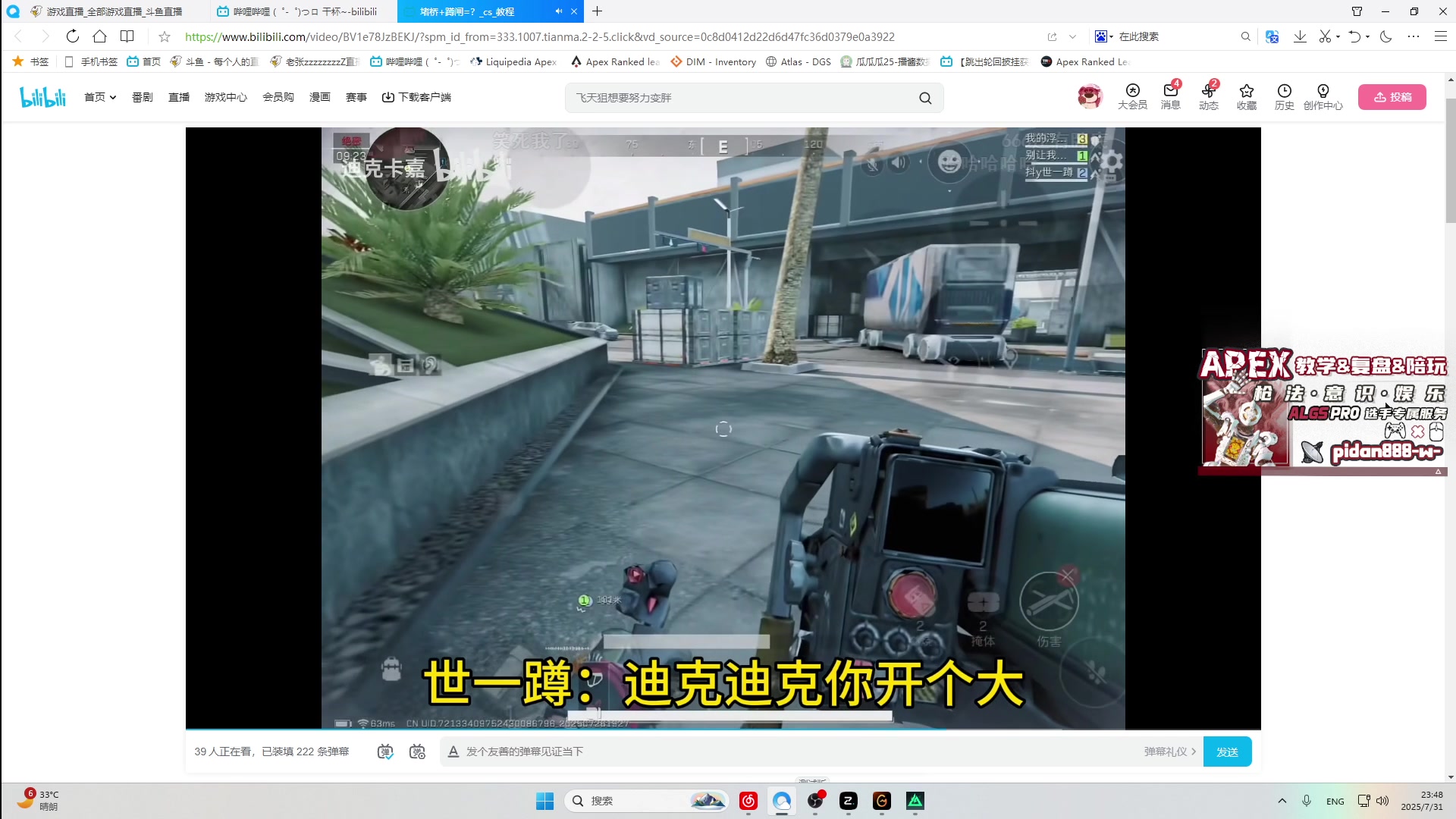This screenshot has height=819, width=1456.
Task: Open the browser hamburger menu
Action: 1441,36
